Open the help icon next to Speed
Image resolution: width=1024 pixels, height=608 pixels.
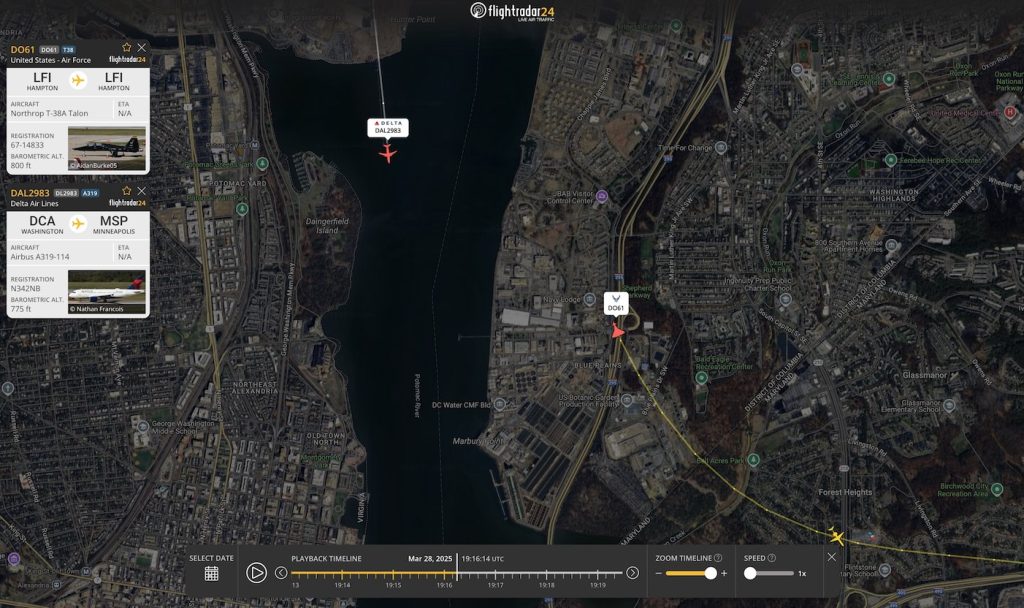(x=771, y=558)
